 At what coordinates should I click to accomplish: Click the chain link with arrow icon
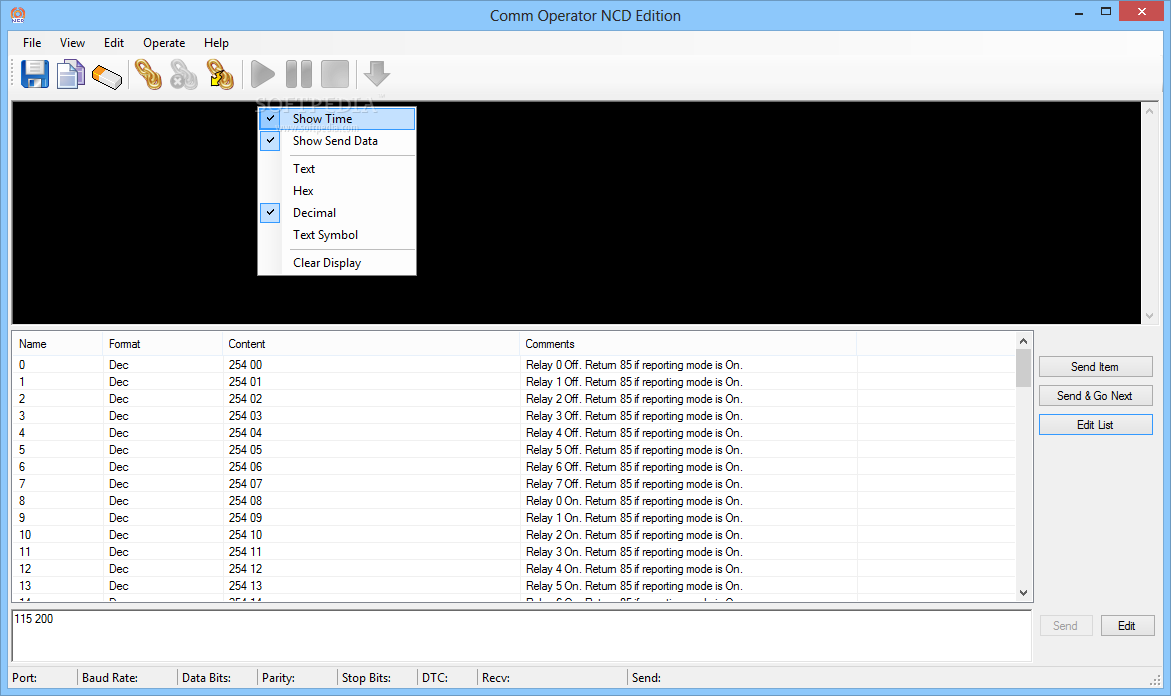click(x=220, y=75)
